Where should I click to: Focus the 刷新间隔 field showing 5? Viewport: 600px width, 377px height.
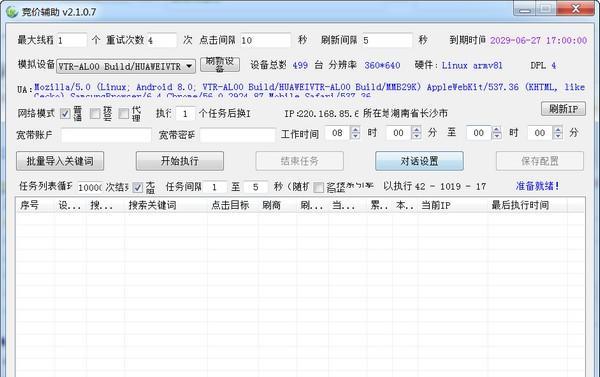[x=386, y=40]
